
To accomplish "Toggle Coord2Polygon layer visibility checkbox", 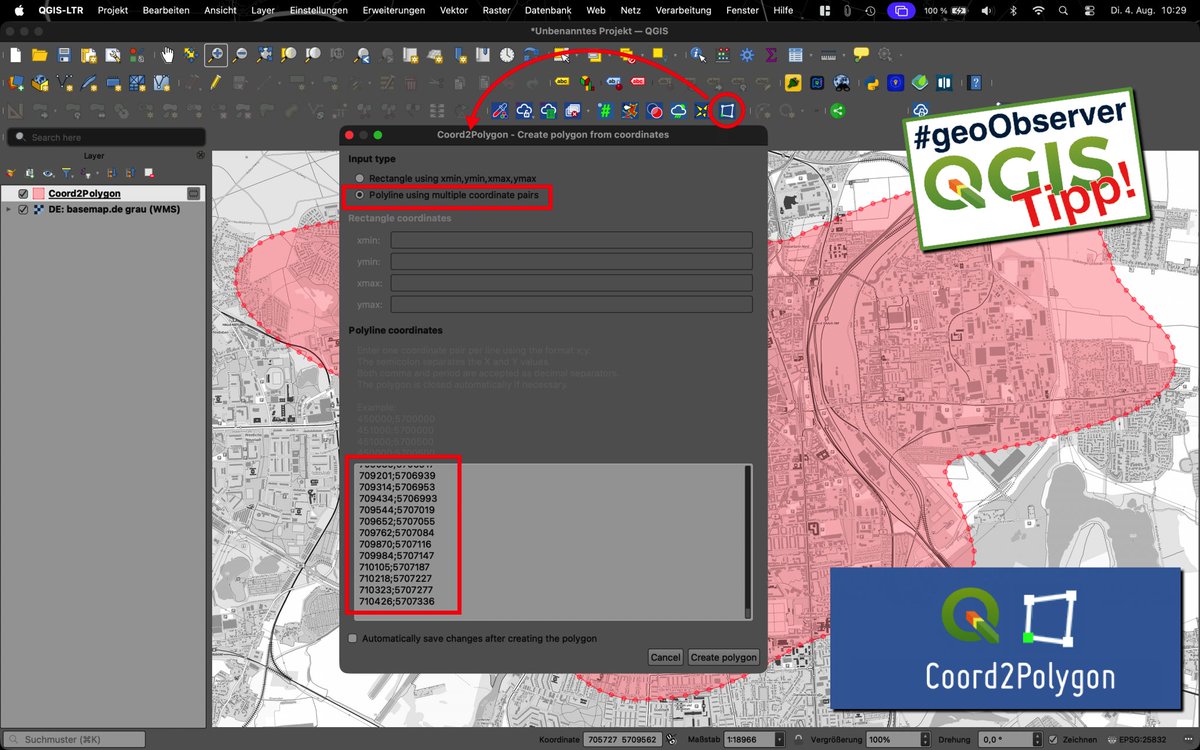I will point(23,194).
